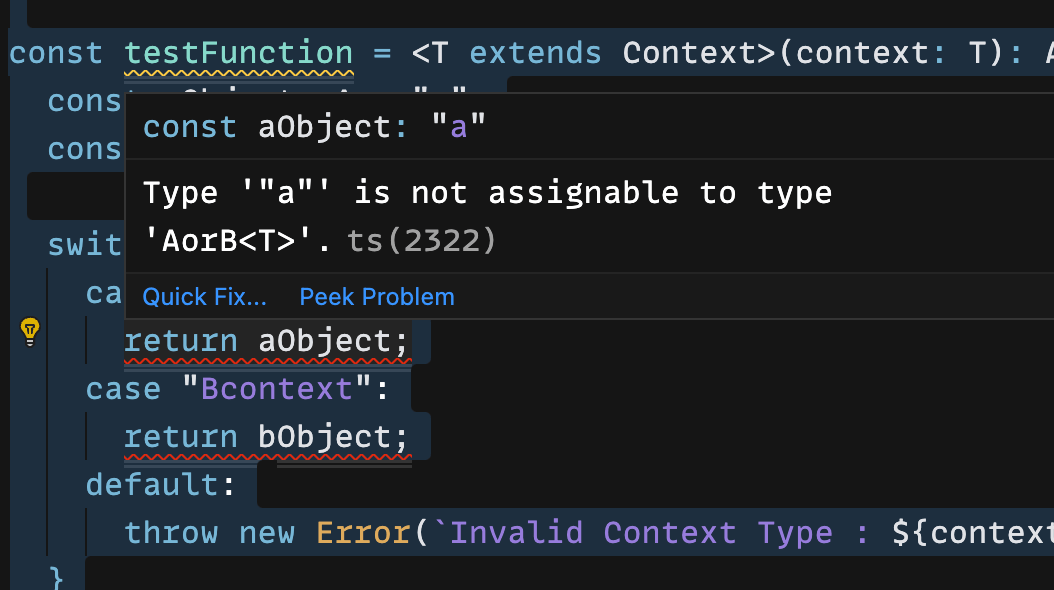Click the throw keyword

tap(171, 533)
